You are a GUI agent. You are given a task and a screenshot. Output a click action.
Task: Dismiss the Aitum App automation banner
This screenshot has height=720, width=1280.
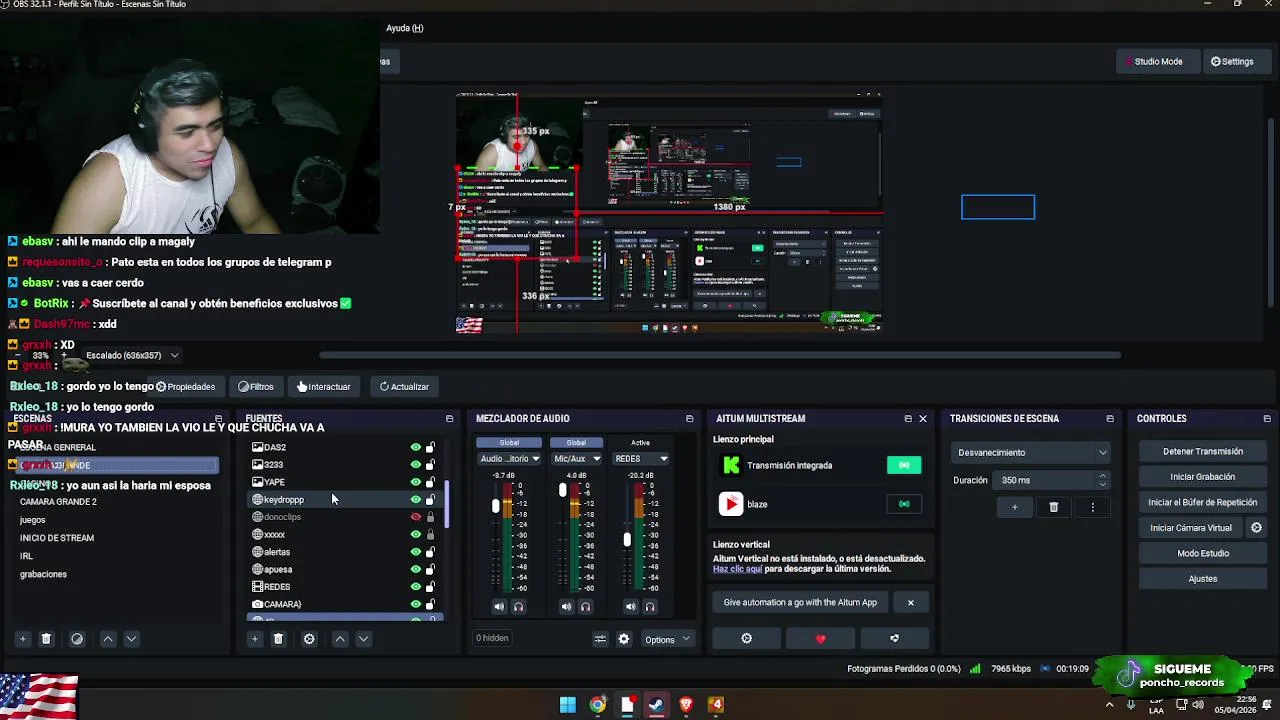tap(910, 602)
